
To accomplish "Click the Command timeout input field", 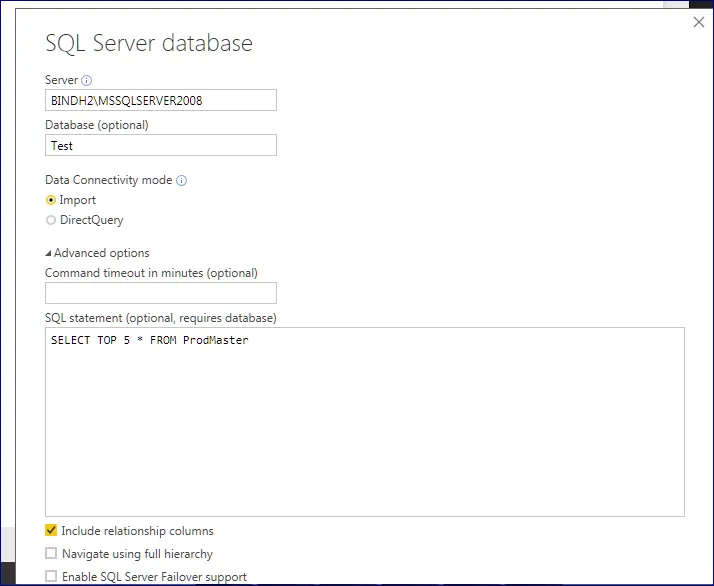I will (x=161, y=293).
